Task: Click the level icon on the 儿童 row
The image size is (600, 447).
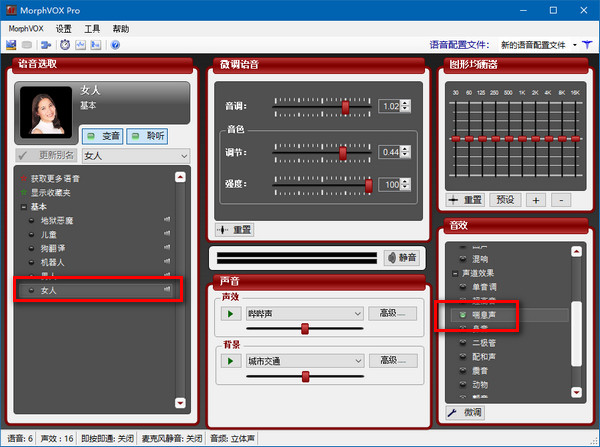Action: (x=167, y=233)
